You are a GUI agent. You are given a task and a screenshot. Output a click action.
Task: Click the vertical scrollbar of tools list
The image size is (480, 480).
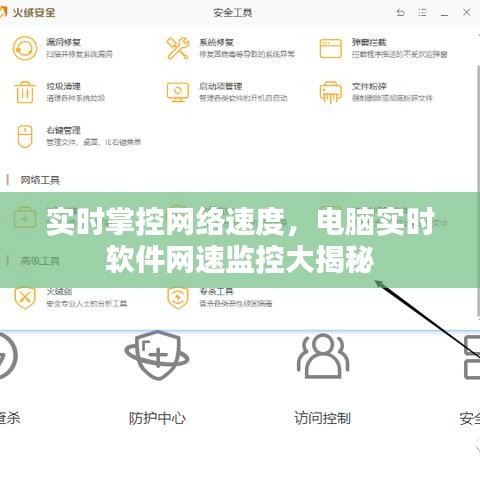point(478,190)
